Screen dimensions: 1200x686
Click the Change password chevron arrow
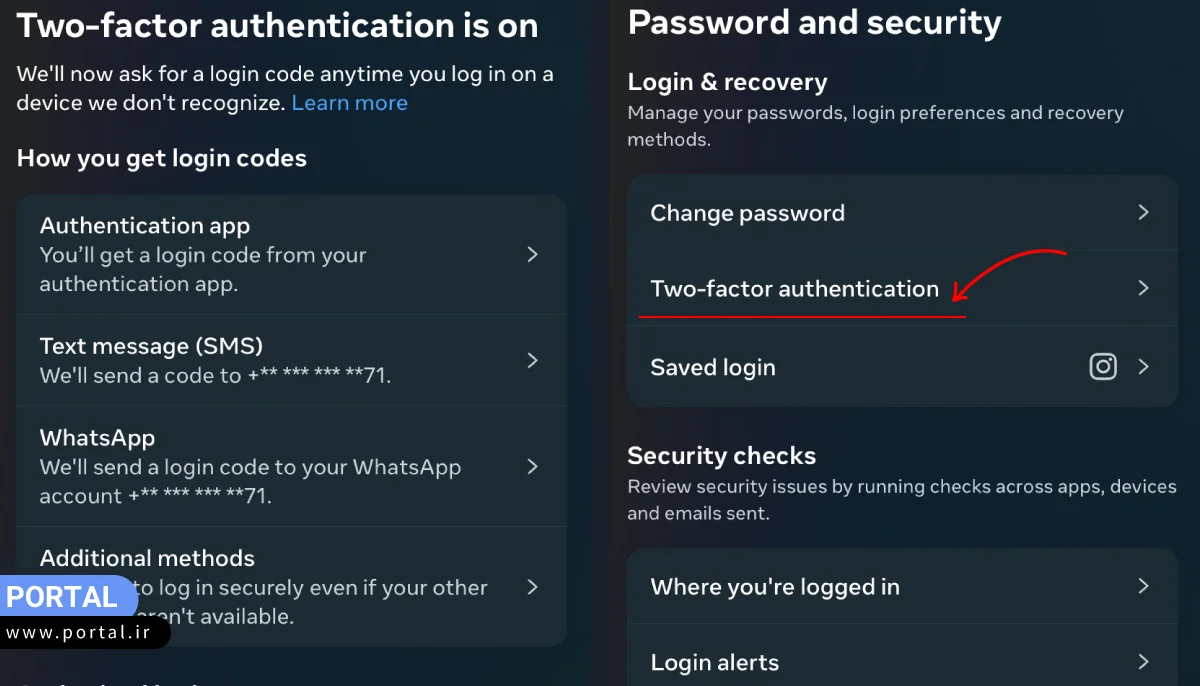coord(1144,212)
